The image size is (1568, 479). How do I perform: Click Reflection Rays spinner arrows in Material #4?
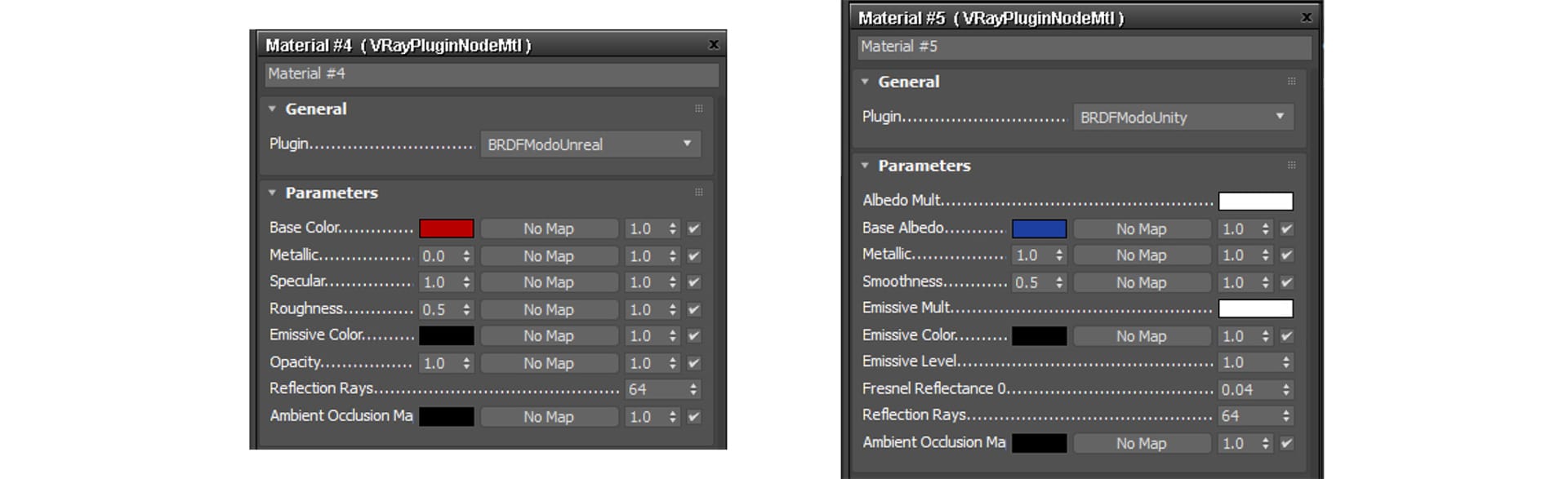[x=694, y=389]
